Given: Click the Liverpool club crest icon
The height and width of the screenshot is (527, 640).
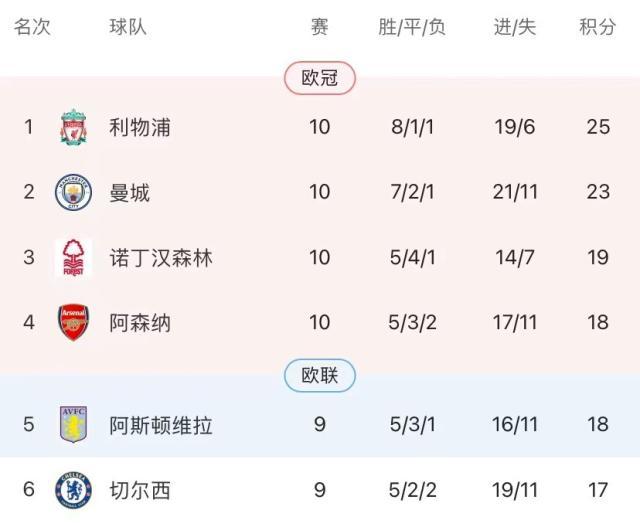Looking at the screenshot, I should (x=72, y=127).
